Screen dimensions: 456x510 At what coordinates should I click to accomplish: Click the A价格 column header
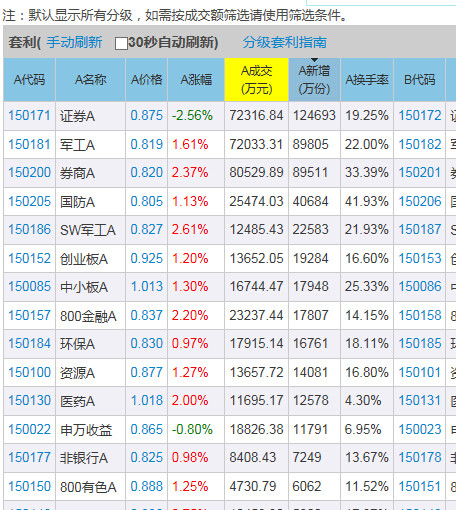tap(146, 80)
